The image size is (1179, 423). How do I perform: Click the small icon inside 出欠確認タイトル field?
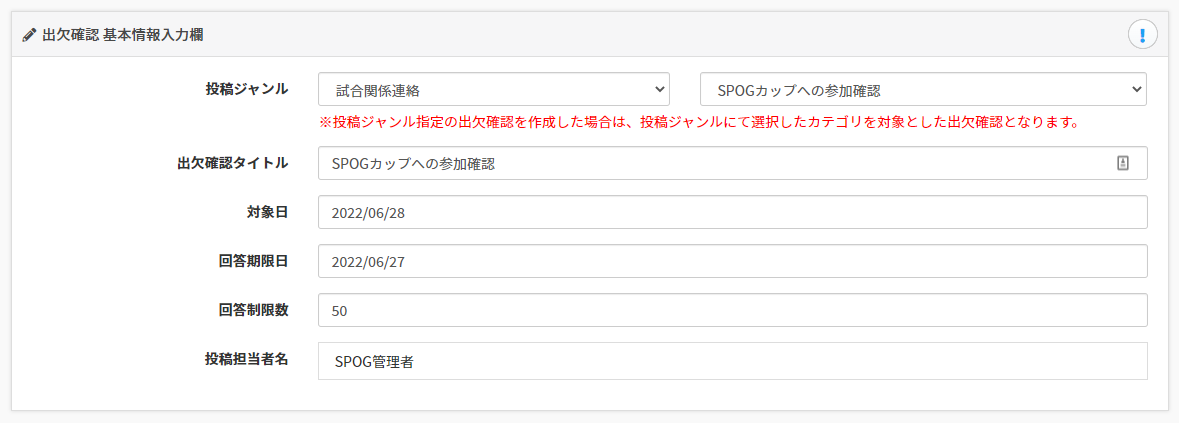pos(1123,164)
